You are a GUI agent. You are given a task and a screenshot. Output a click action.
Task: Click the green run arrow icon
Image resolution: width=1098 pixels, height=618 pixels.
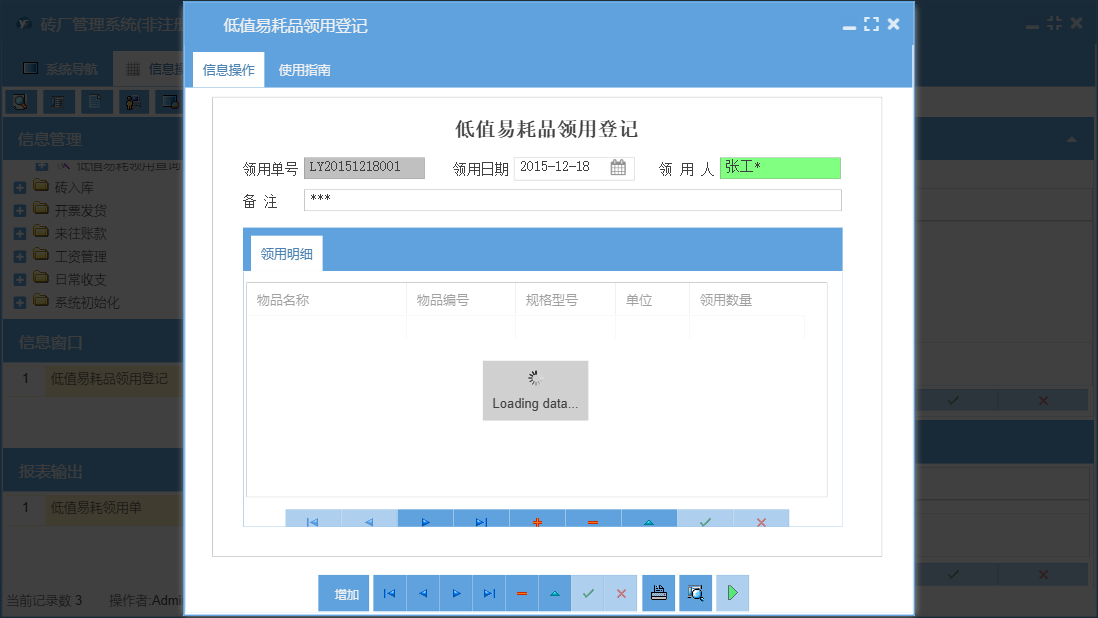click(731, 593)
